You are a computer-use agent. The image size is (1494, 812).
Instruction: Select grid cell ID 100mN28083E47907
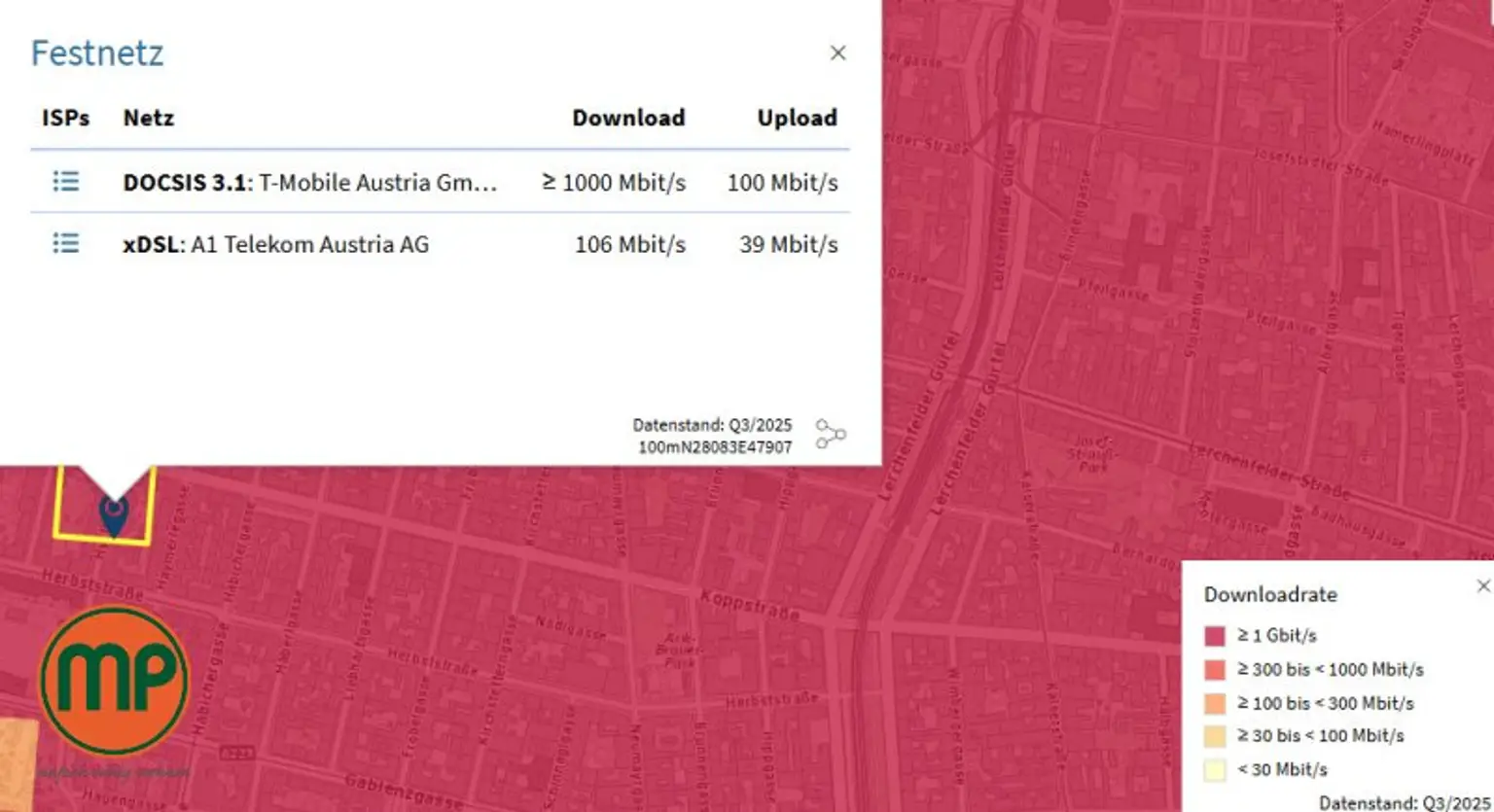[715, 447]
